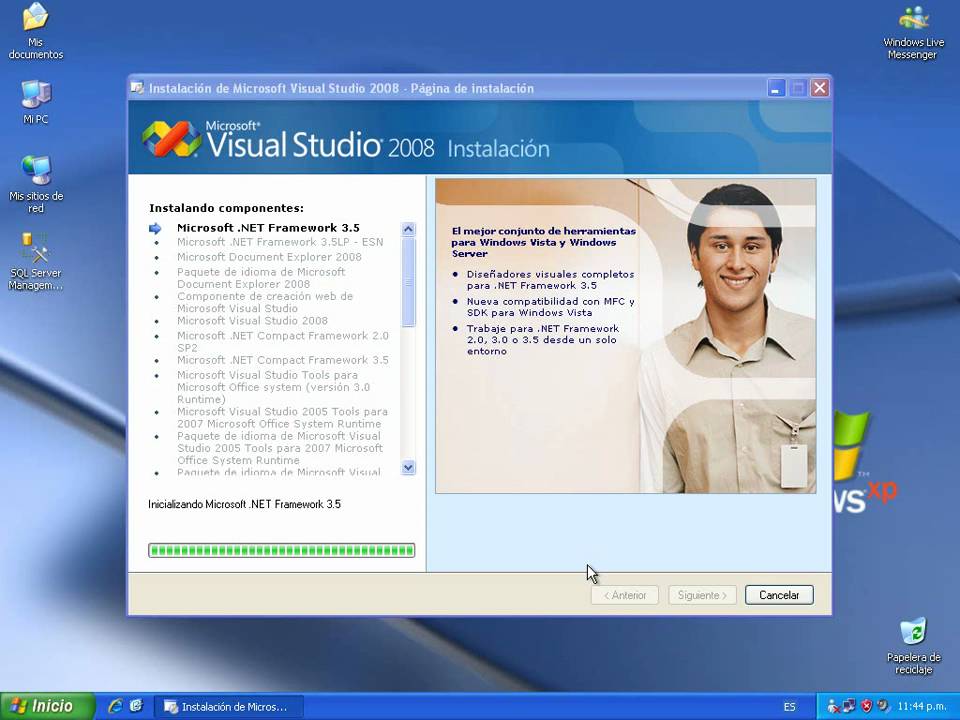The image size is (960, 720).
Task: Open Mis sitios de red icon
Action: click(36, 184)
